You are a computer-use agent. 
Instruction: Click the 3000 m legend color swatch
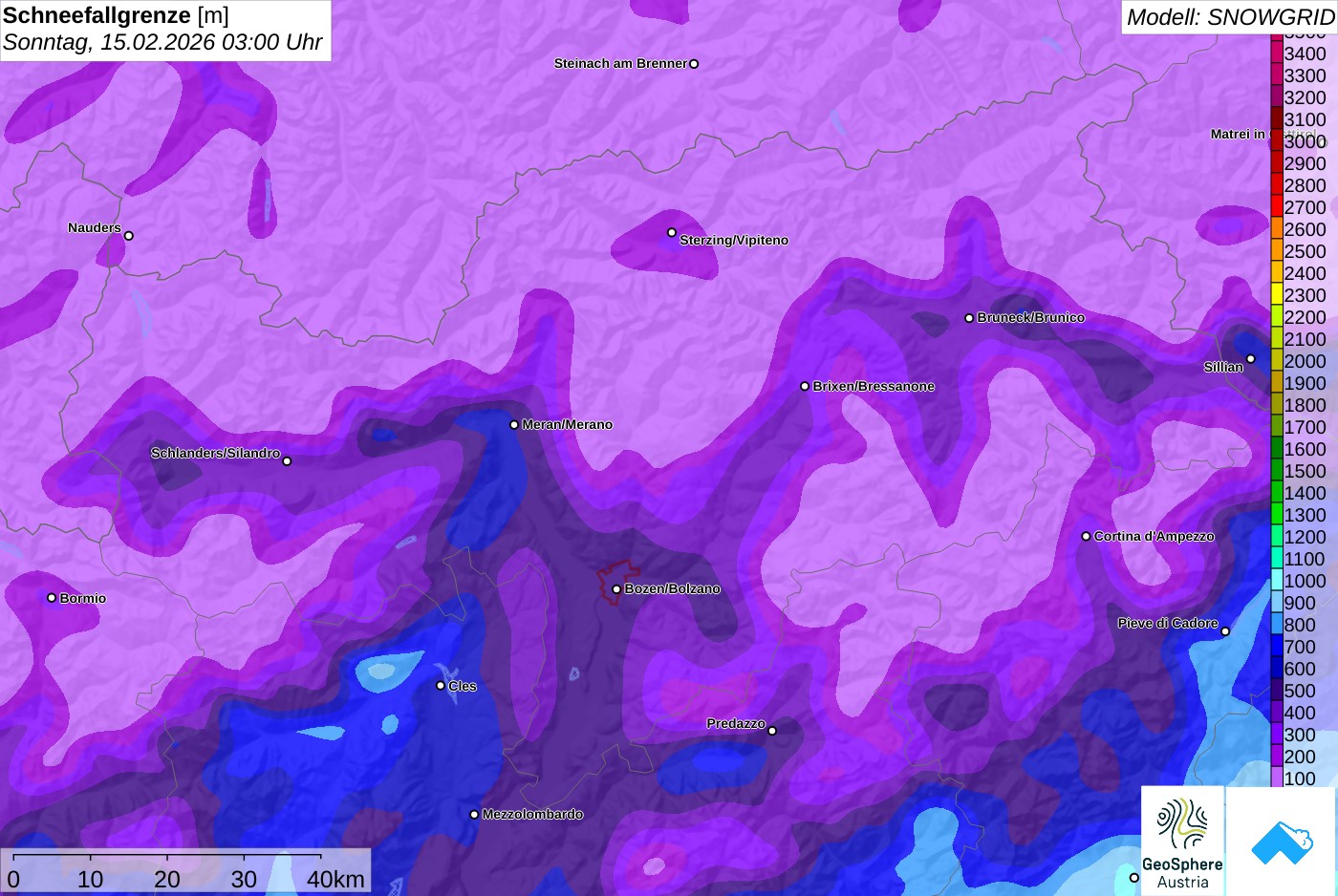(1277, 140)
